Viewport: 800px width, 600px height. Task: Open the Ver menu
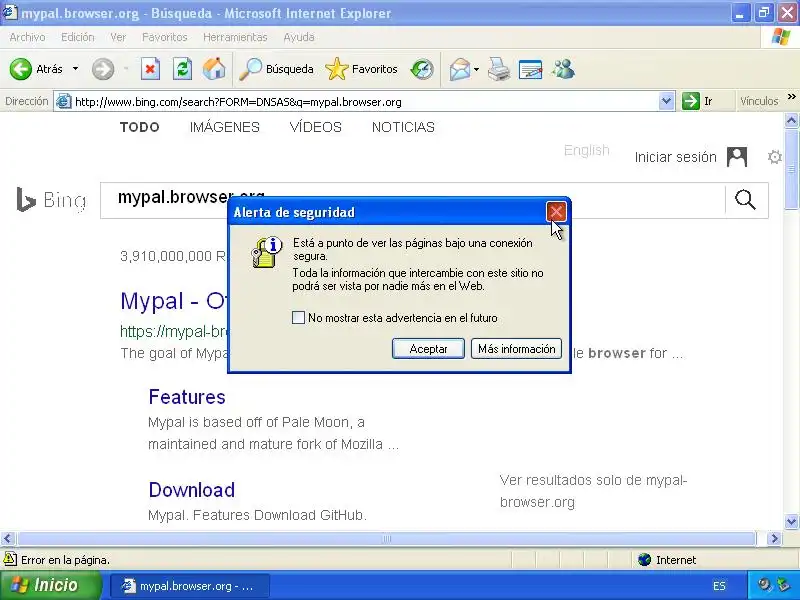pyautogui.click(x=118, y=37)
